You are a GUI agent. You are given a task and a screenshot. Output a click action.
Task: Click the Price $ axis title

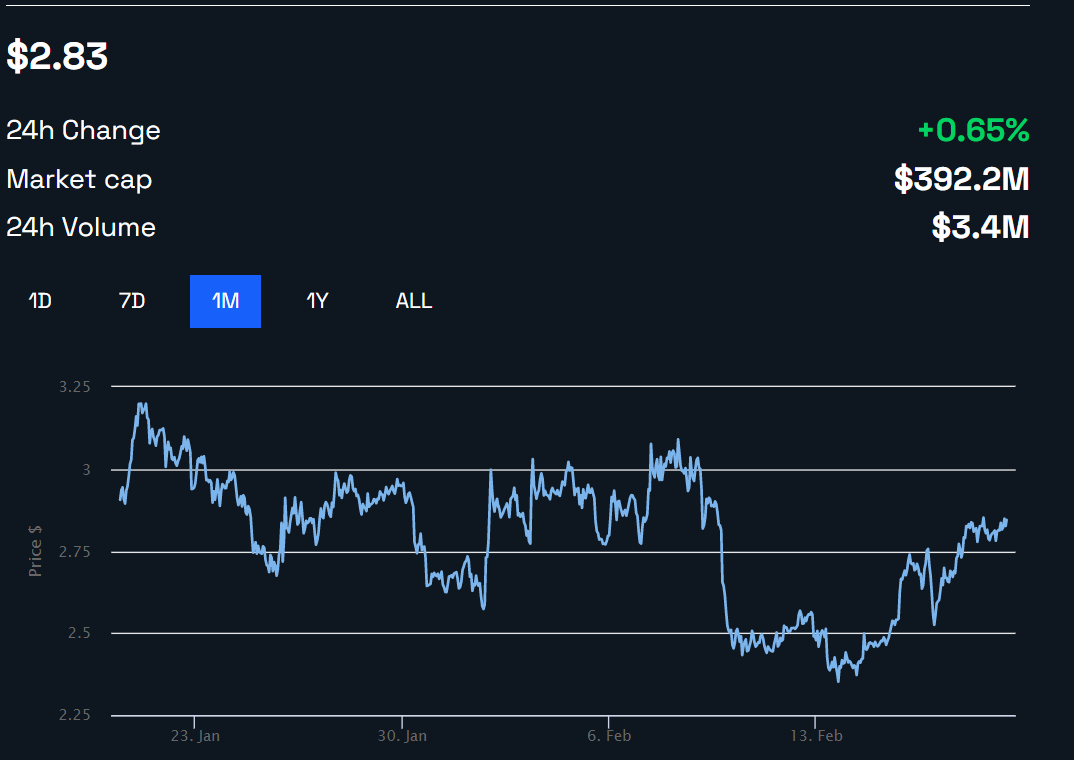click(36, 551)
